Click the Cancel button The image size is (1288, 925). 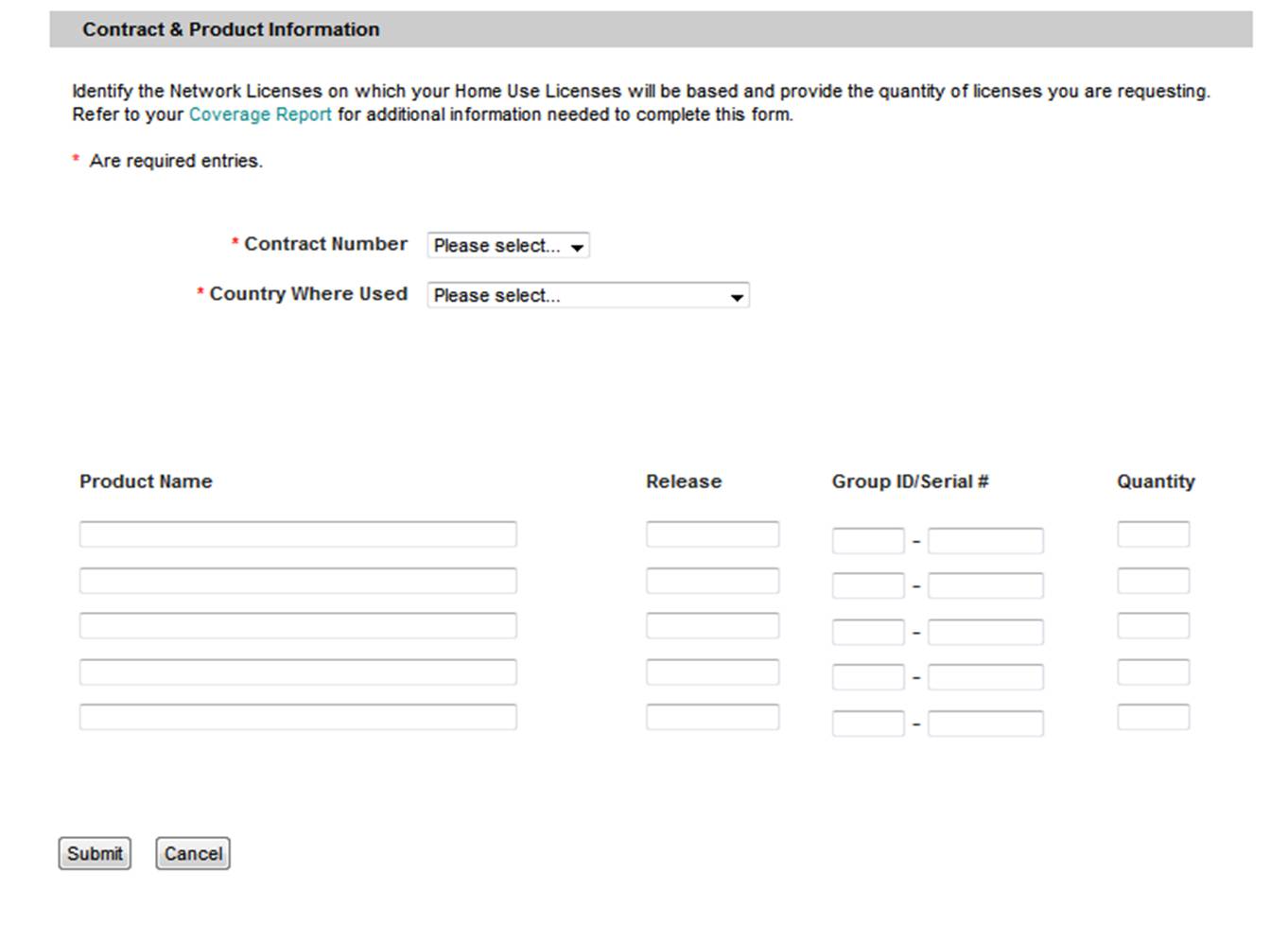pyautogui.click(x=192, y=852)
